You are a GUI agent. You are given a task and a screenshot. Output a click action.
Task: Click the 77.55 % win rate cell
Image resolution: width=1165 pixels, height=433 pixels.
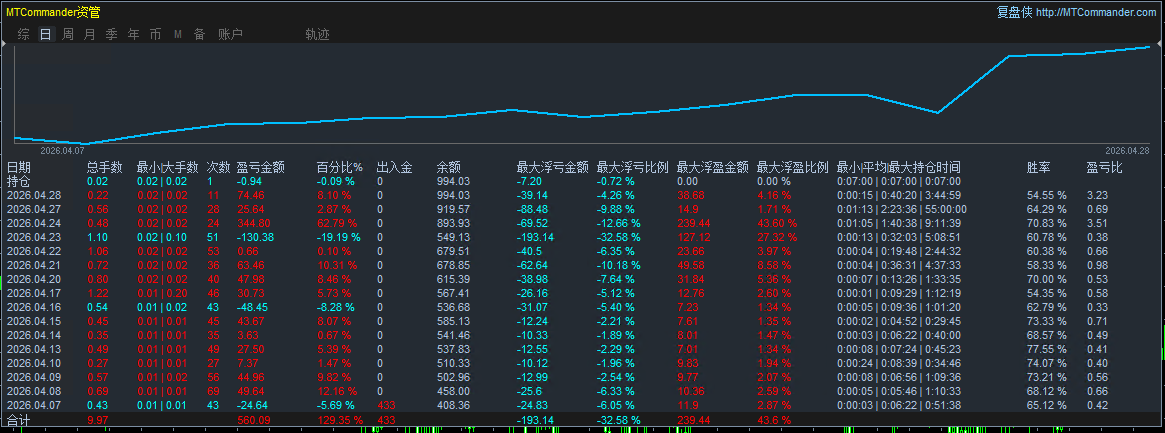click(x=1046, y=349)
